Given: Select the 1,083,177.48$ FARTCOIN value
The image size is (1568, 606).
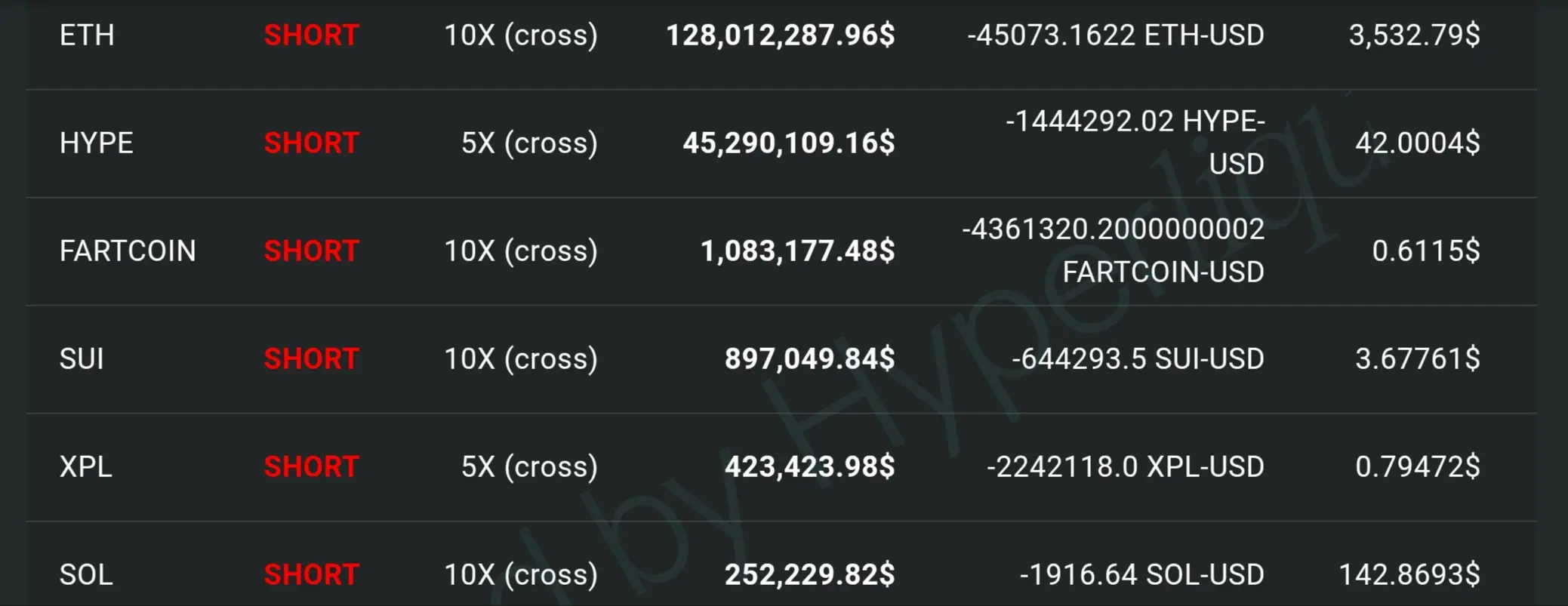Looking at the screenshot, I should pyautogui.click(x=798, y=251).
